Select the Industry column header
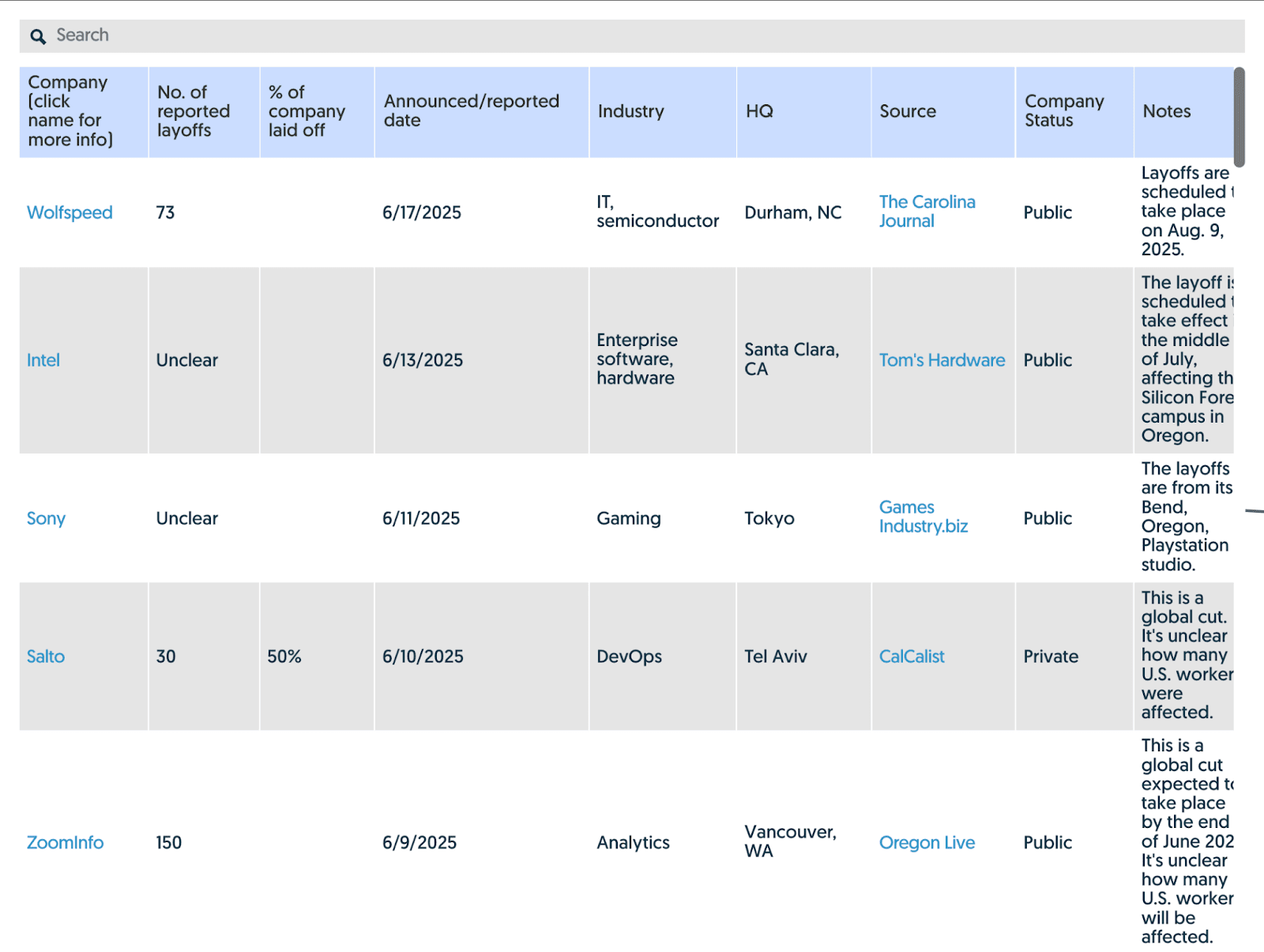 point(630,111)
